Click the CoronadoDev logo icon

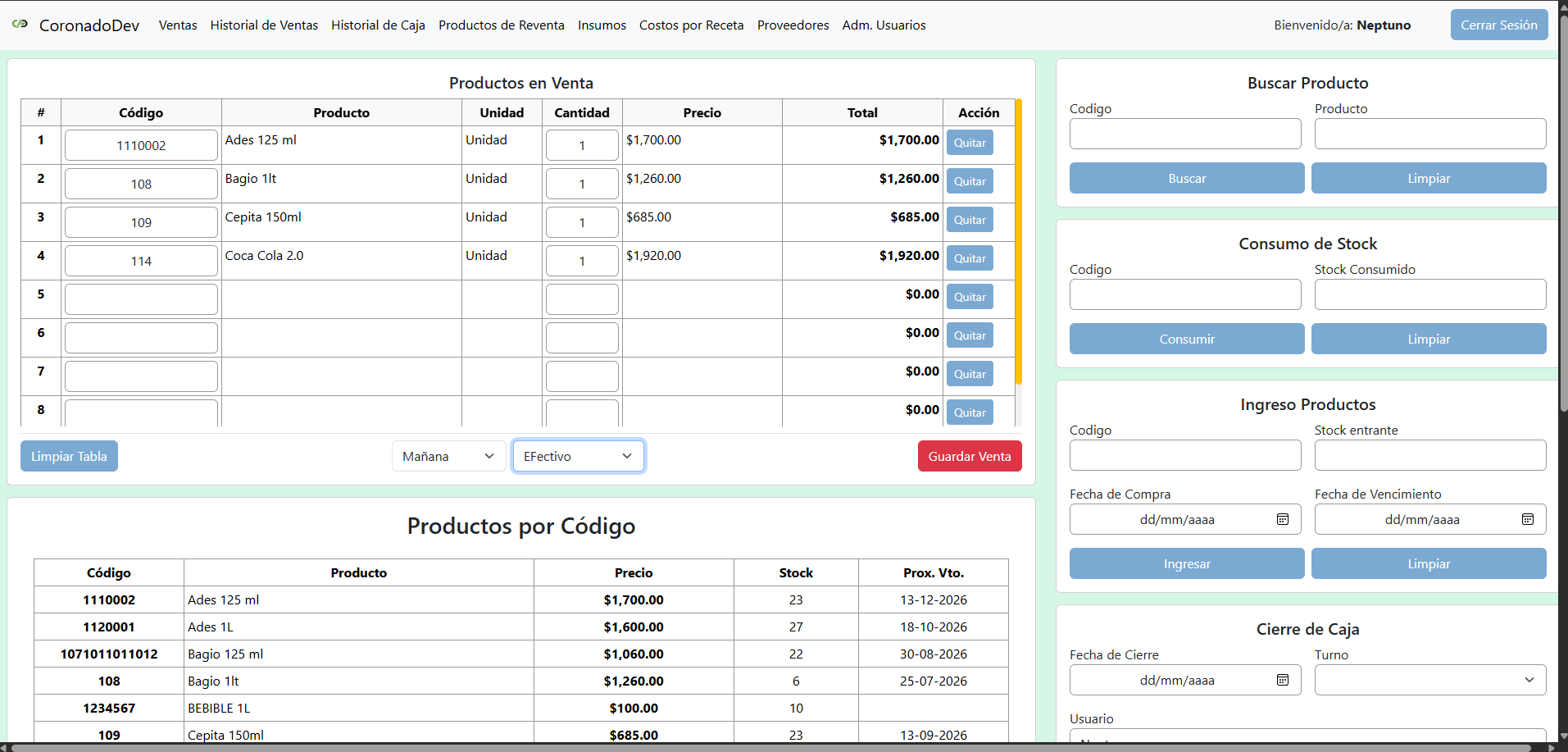(20, 25)
